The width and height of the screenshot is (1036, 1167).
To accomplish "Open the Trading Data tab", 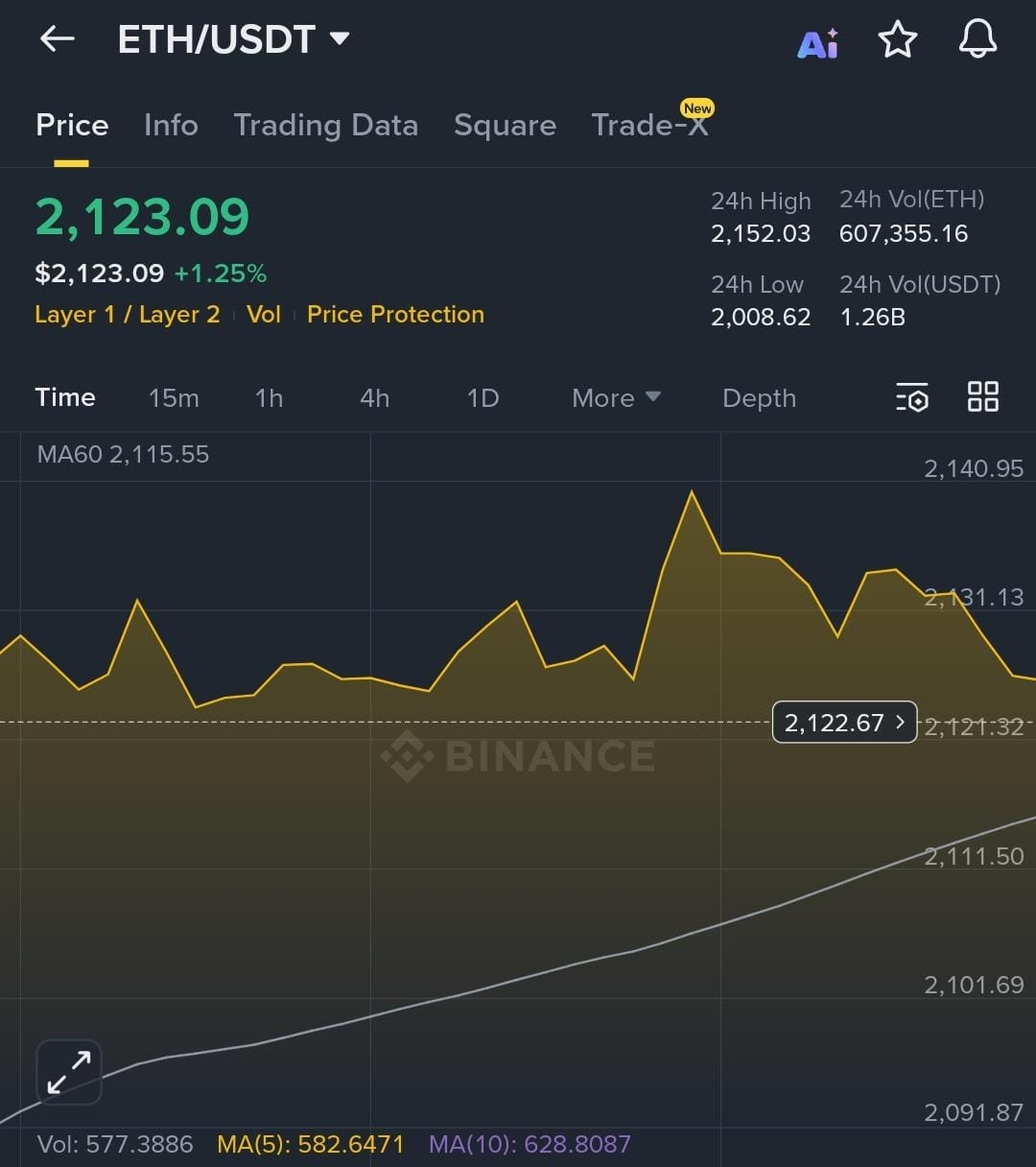I will 325,126.
